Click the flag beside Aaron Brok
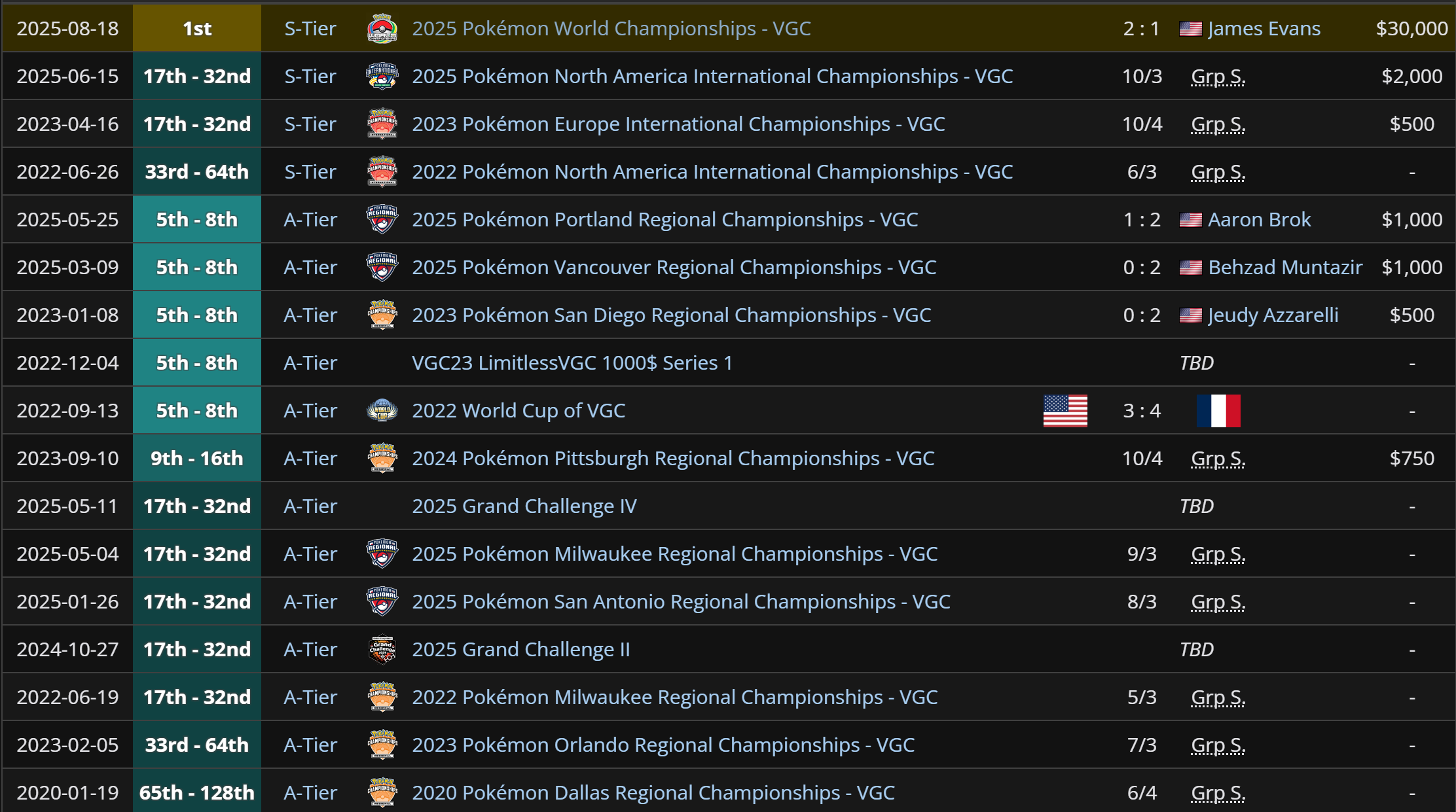This screenshot has width=1456, height=812. point(1190,220)
